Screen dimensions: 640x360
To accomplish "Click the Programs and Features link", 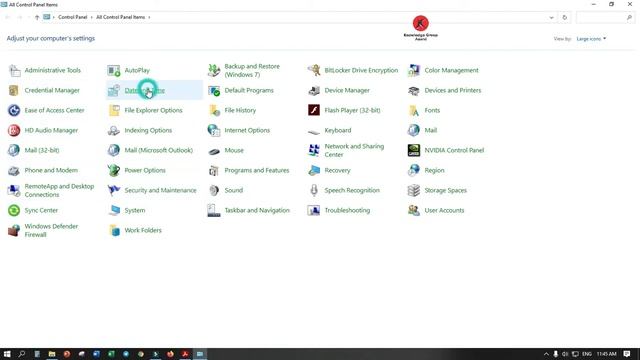I will [x=257, y=170].
